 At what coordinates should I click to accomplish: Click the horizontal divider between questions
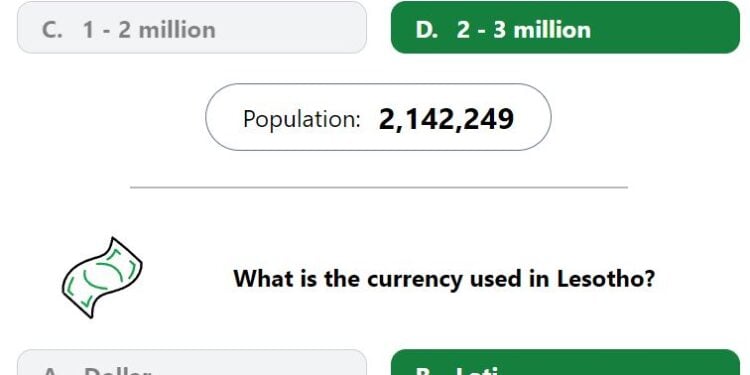(379, 188)
